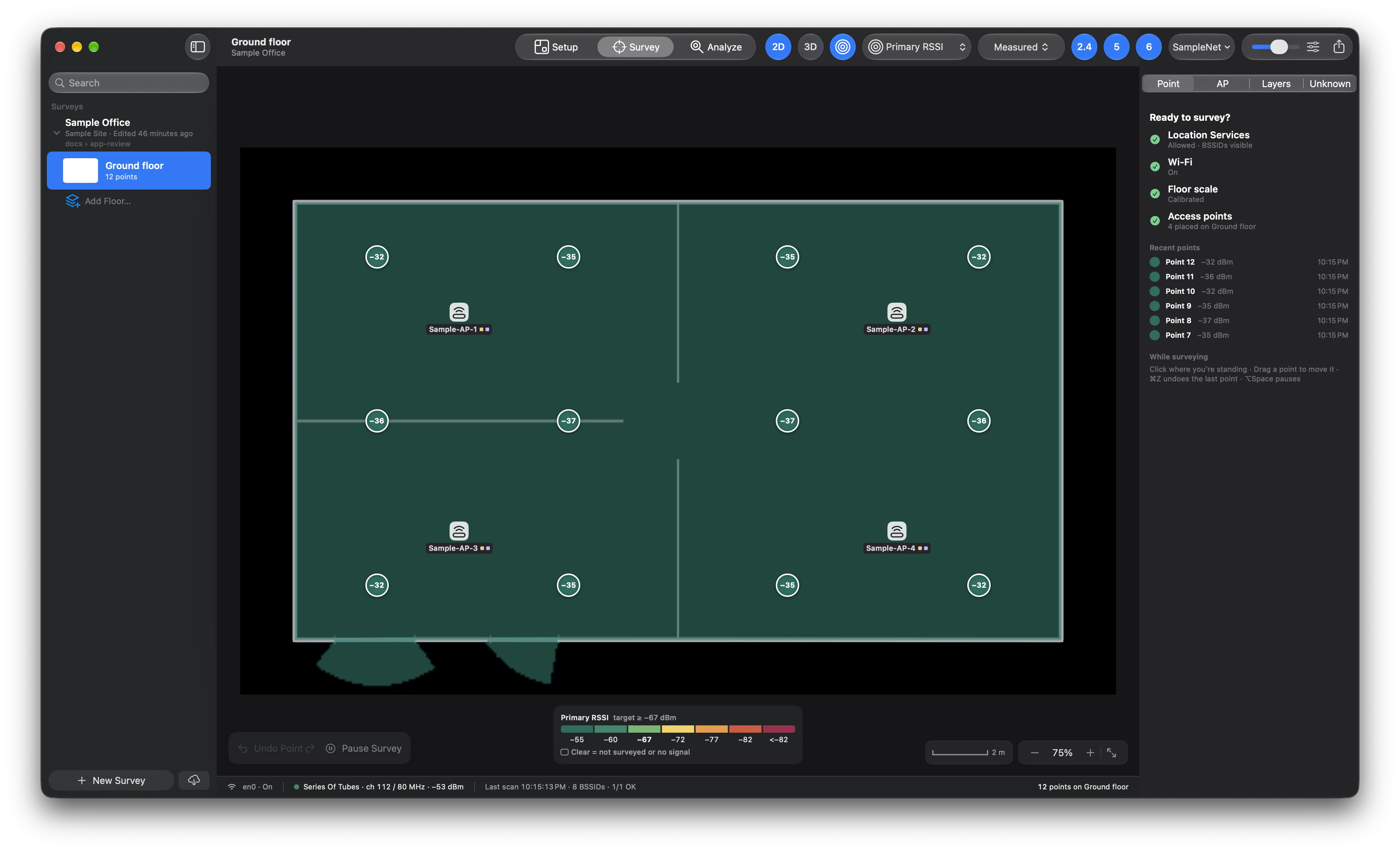
Task: Click the New Survey button
Action: 111,780
